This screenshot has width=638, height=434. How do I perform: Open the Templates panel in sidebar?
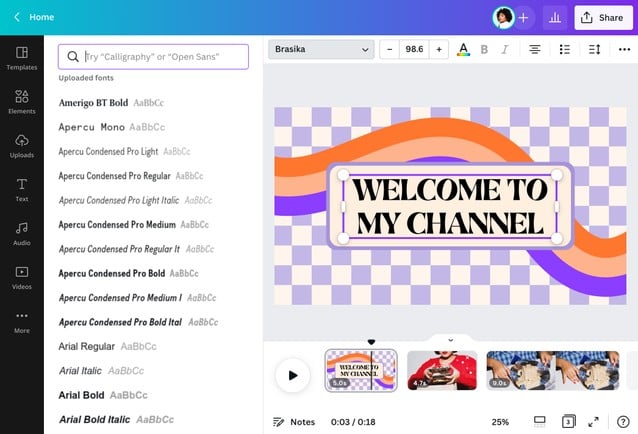tap(21, 57)
